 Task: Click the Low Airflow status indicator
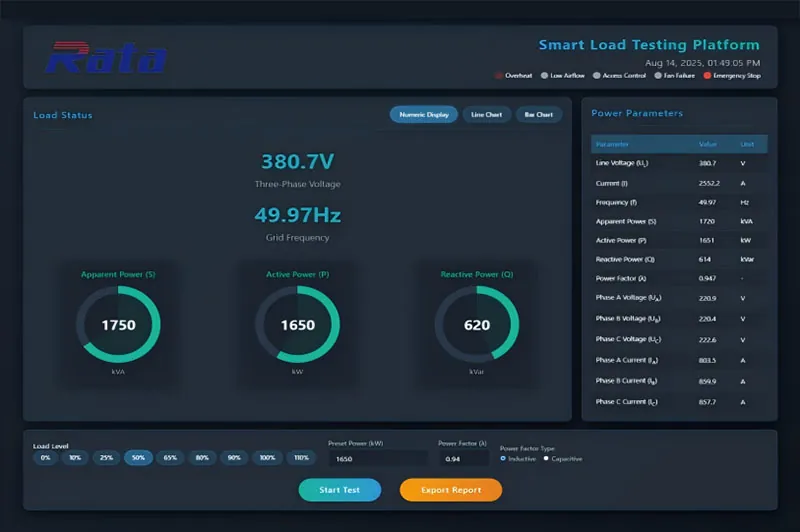pos(563,75)
